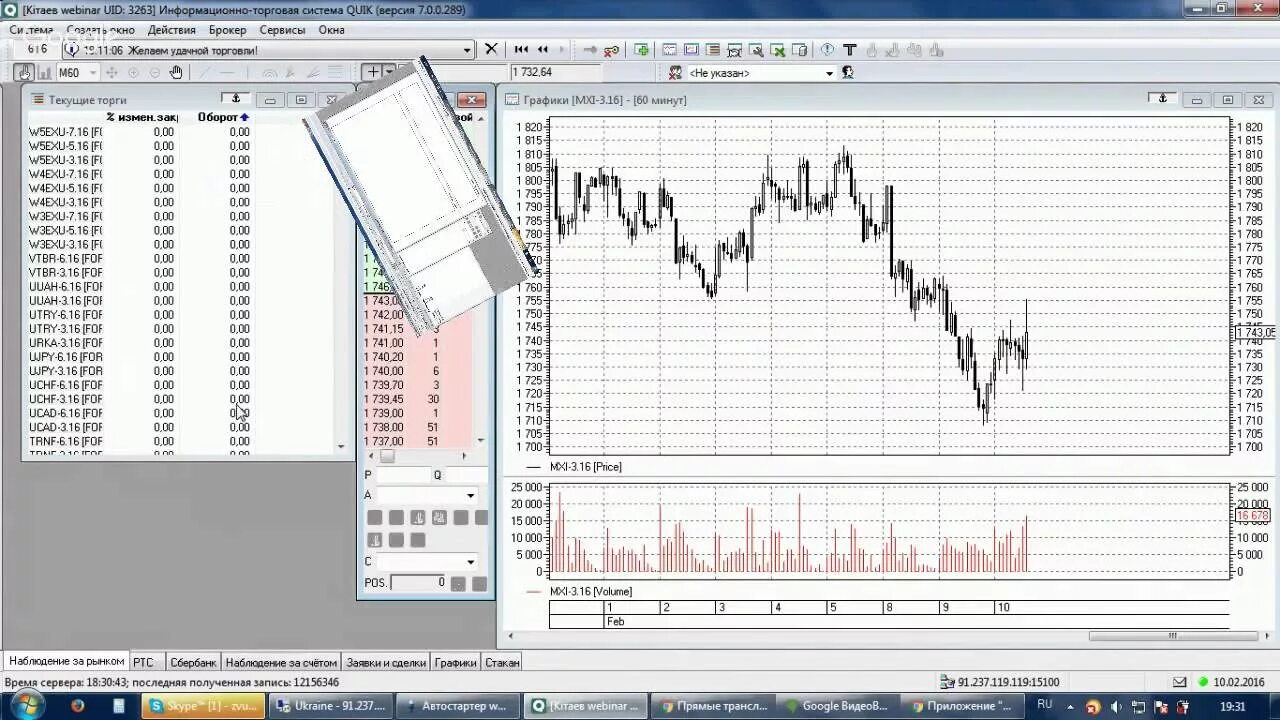The image size is (1280, 720).
Task: Click the order book horizontal scroll thumb
Action: pyautogui.click(x=387, y=456)
